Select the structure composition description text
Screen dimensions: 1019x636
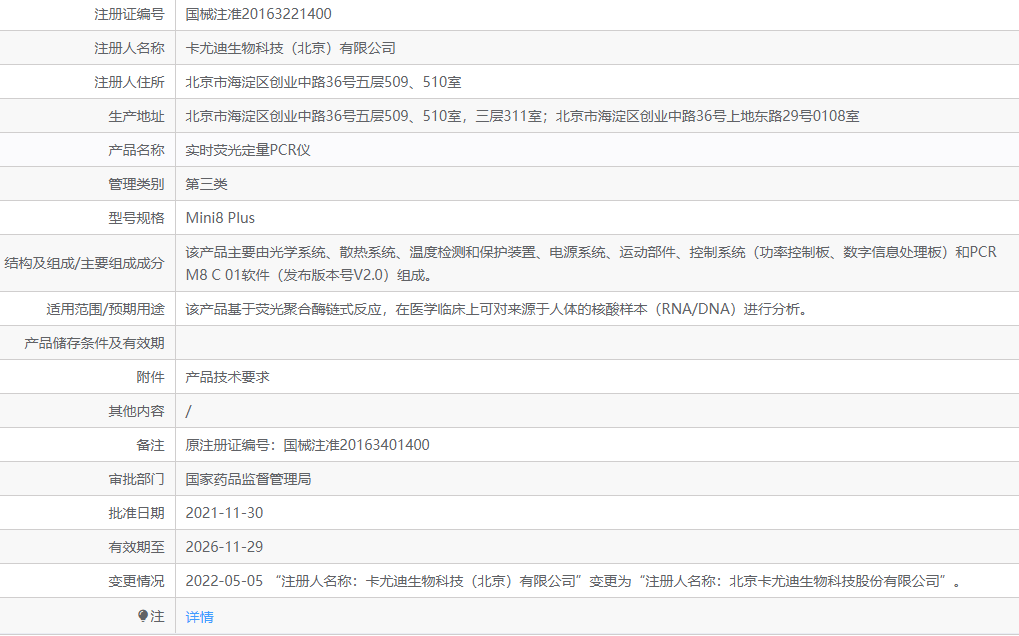pos(591,263)
